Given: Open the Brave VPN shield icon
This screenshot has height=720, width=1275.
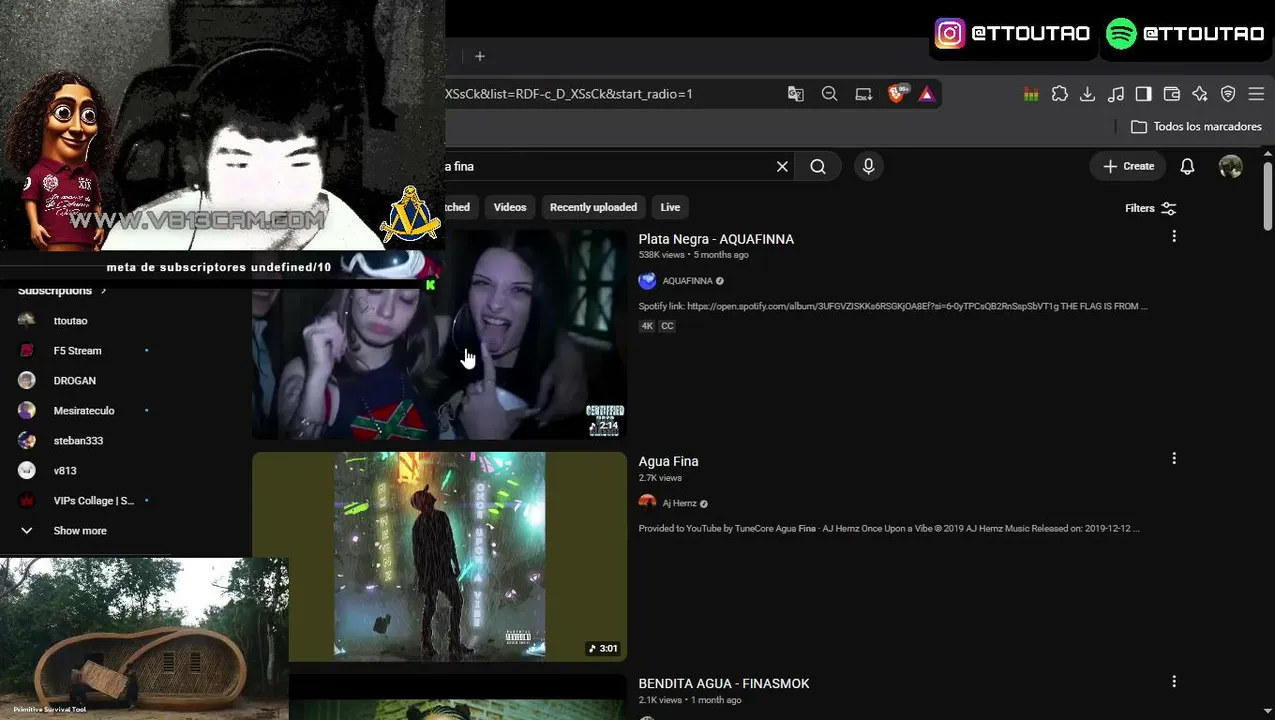Looking at the screenshot, I should (x=1228, y=94).
